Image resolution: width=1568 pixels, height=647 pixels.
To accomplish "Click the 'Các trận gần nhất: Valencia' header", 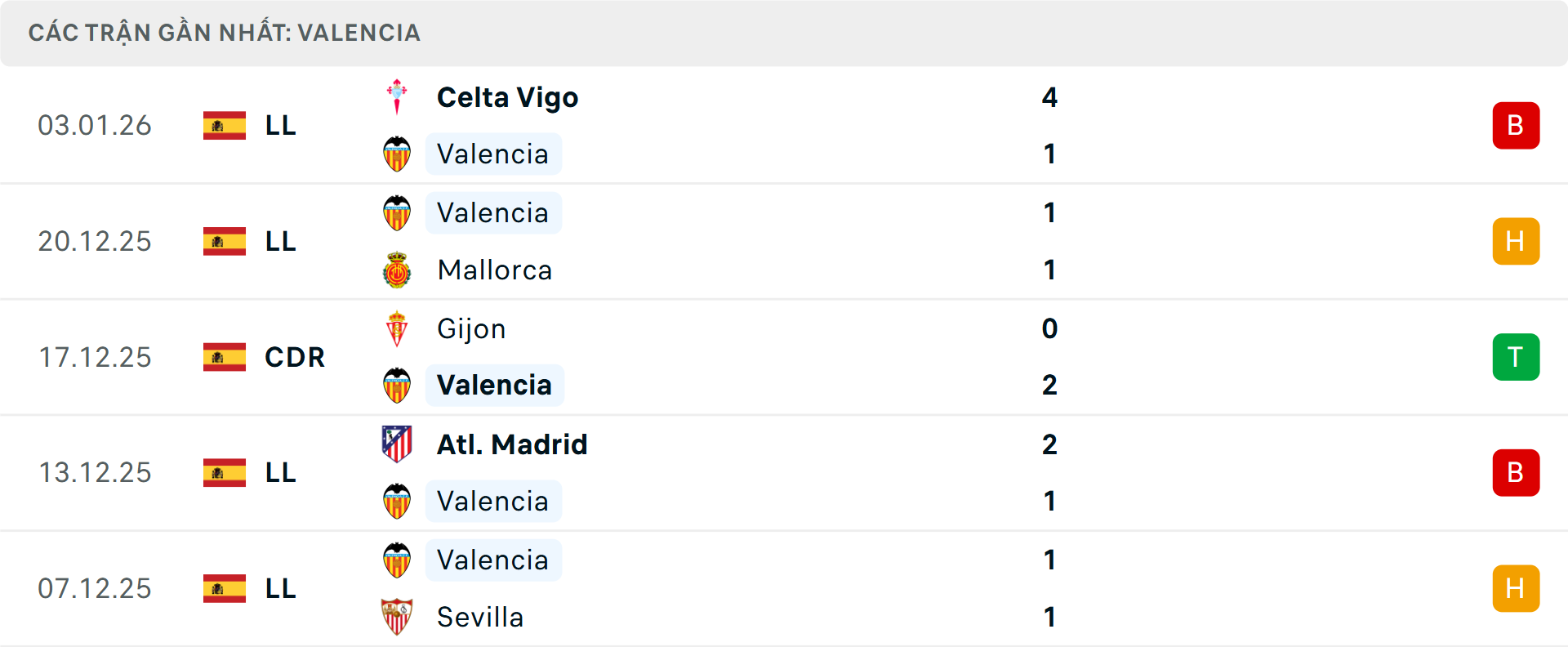I will pos(225,33).
